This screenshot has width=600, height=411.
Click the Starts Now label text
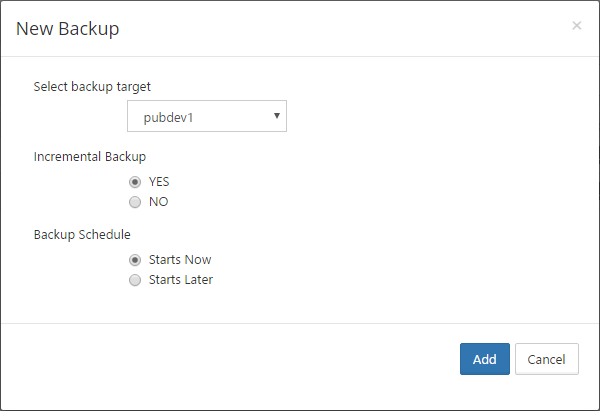tap(180, 260)
